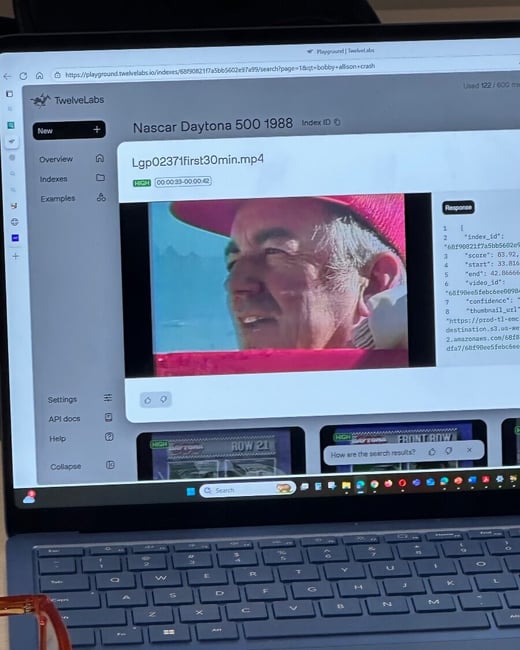Click the Windows taskbar Search box
The image size is (520, 650).
tap(248, 490)
